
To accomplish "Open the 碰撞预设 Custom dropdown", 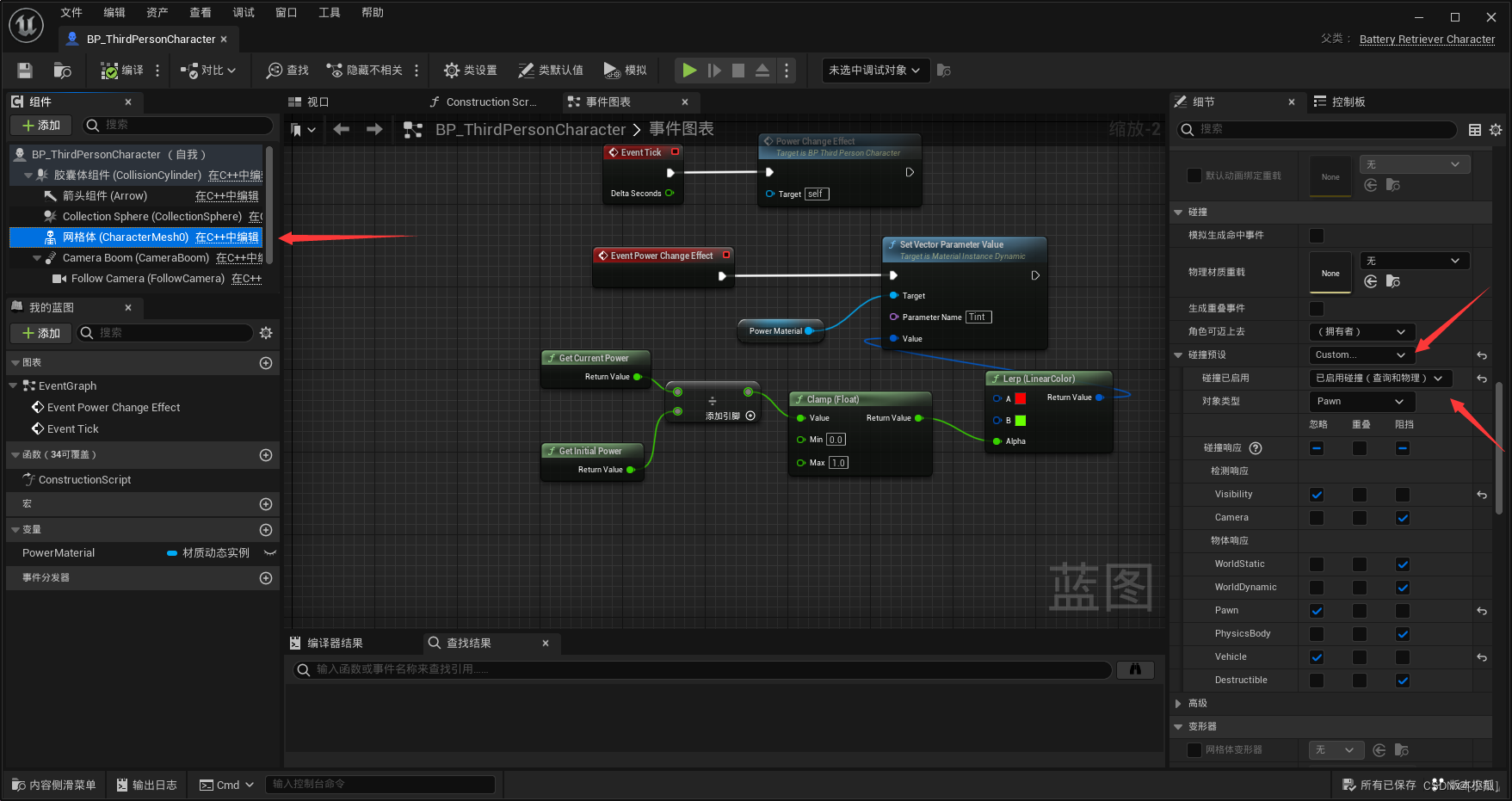I will click(x=1361, y=354).
